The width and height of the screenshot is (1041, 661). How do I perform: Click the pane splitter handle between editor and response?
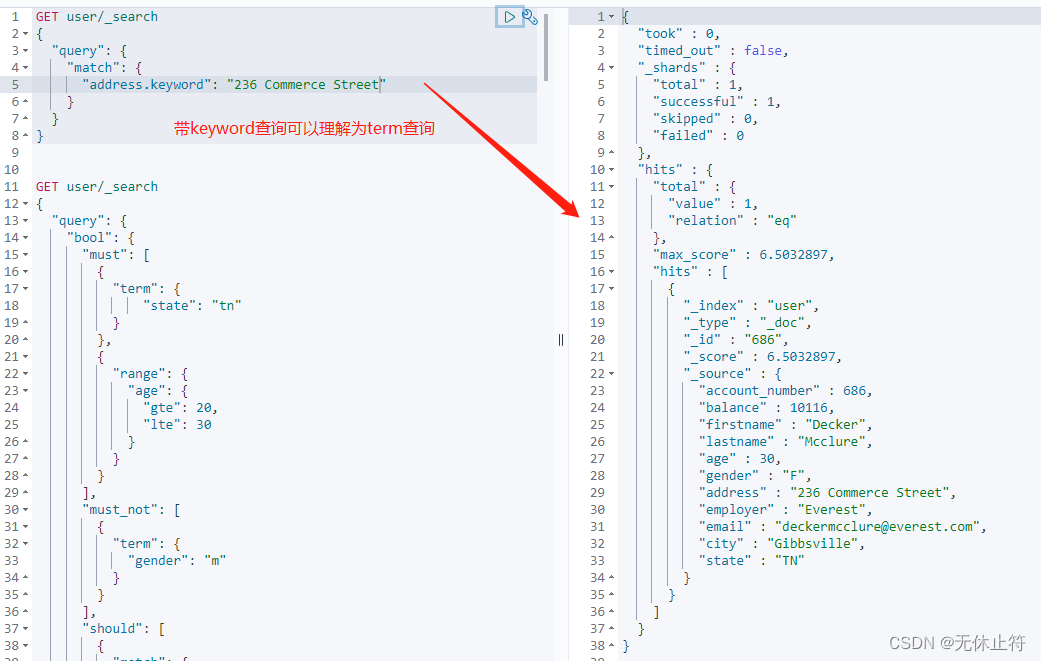point(561,340)
